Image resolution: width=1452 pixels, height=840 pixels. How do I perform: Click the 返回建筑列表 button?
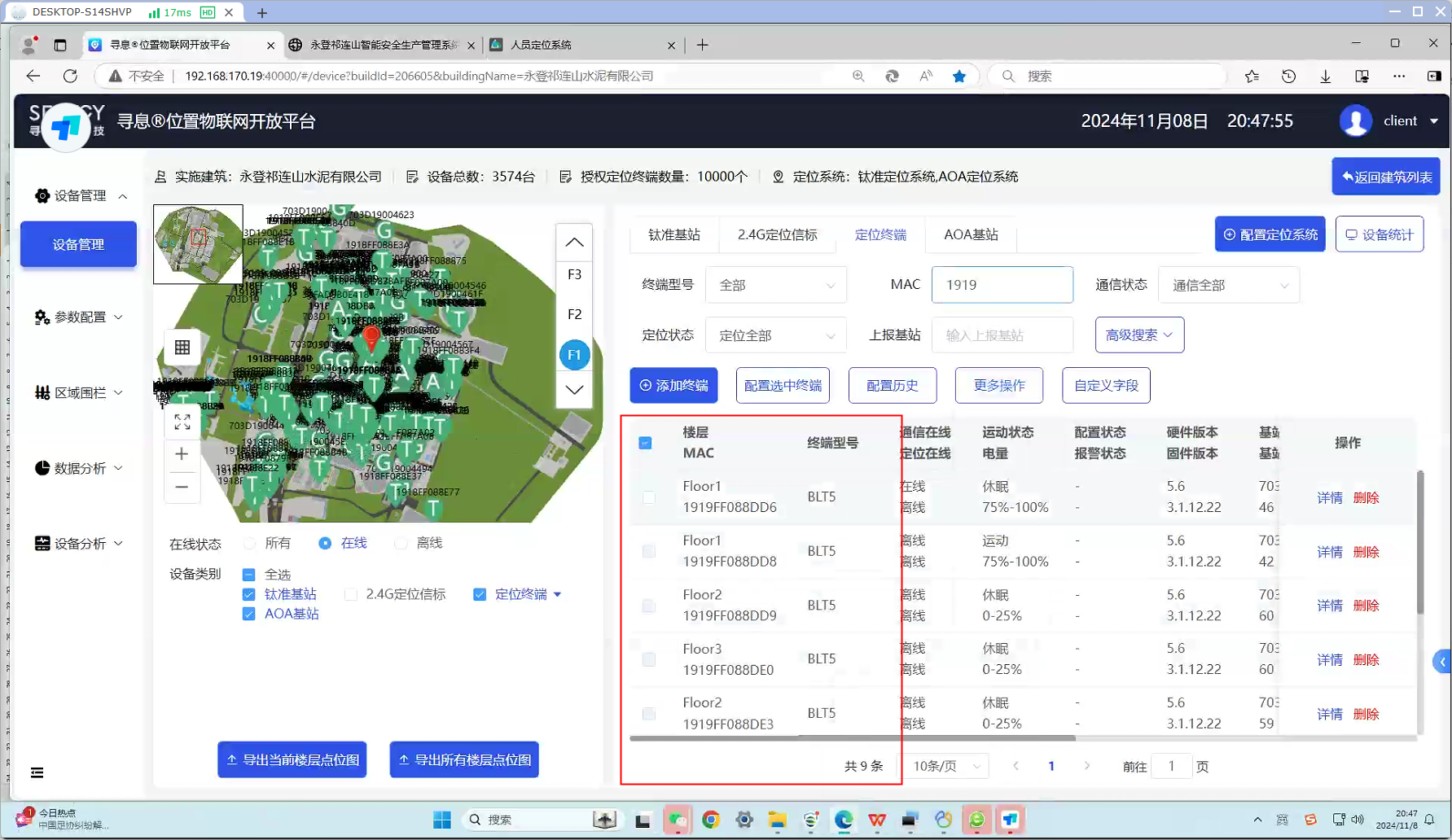point(1386,177)
